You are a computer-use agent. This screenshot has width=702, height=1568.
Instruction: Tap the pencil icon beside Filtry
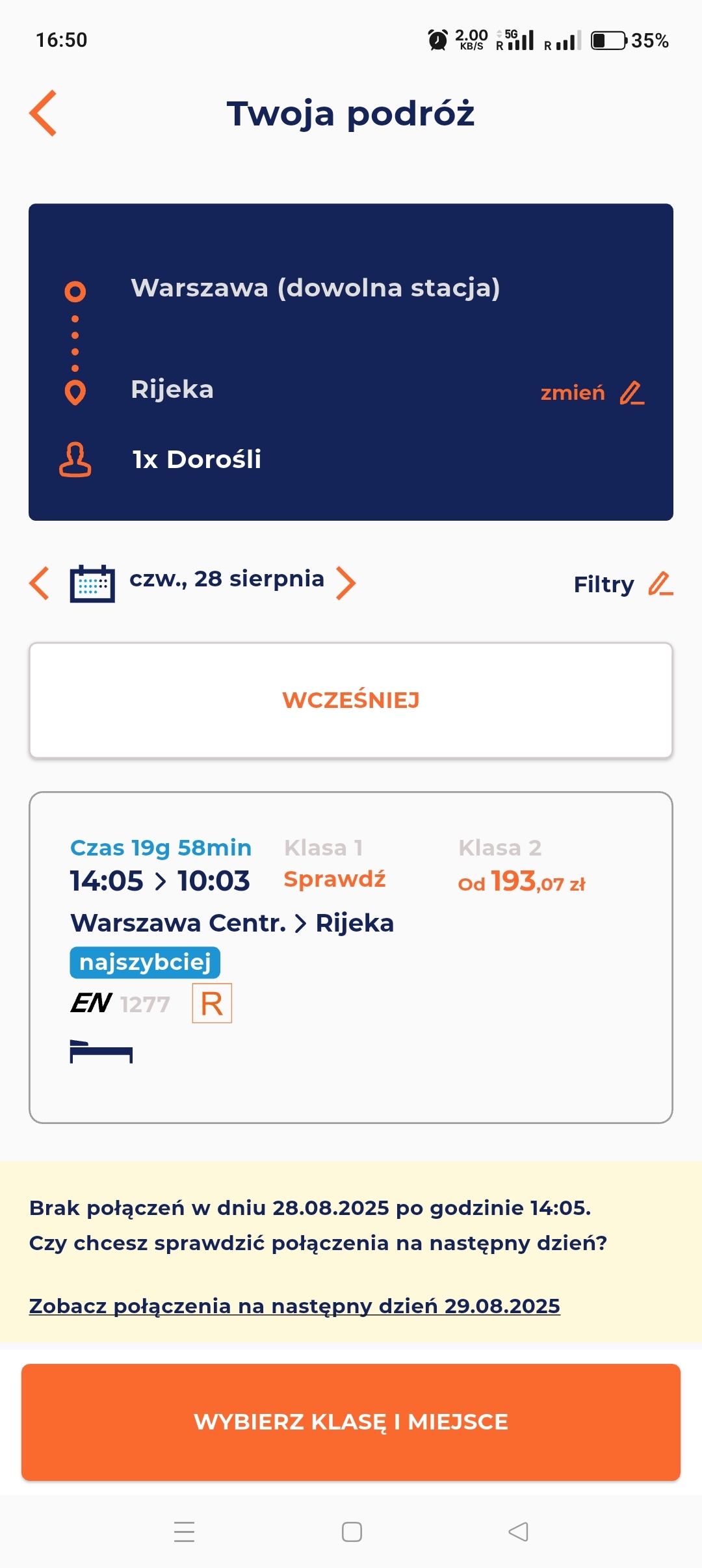pyautogui.click(x=660, y=584)
